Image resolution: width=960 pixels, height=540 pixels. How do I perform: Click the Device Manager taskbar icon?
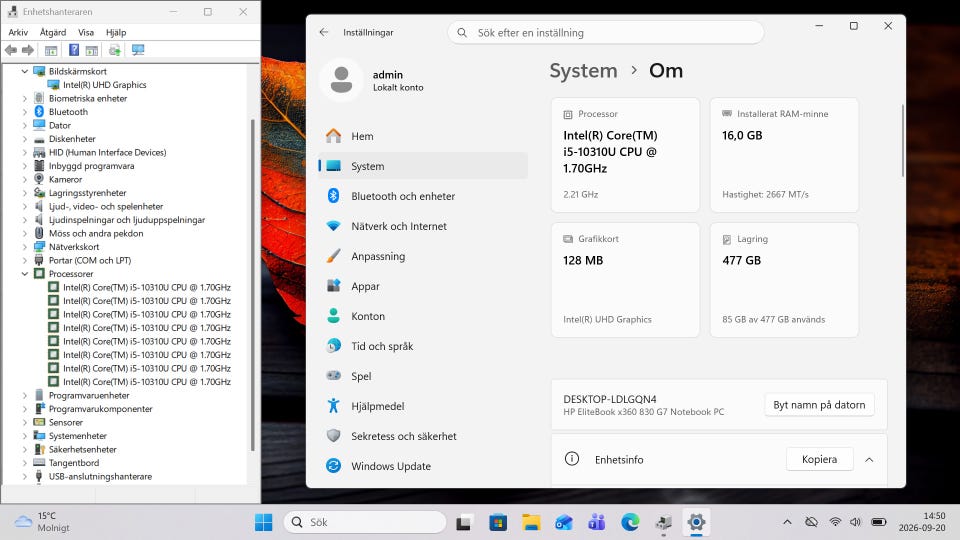[663, 522]
